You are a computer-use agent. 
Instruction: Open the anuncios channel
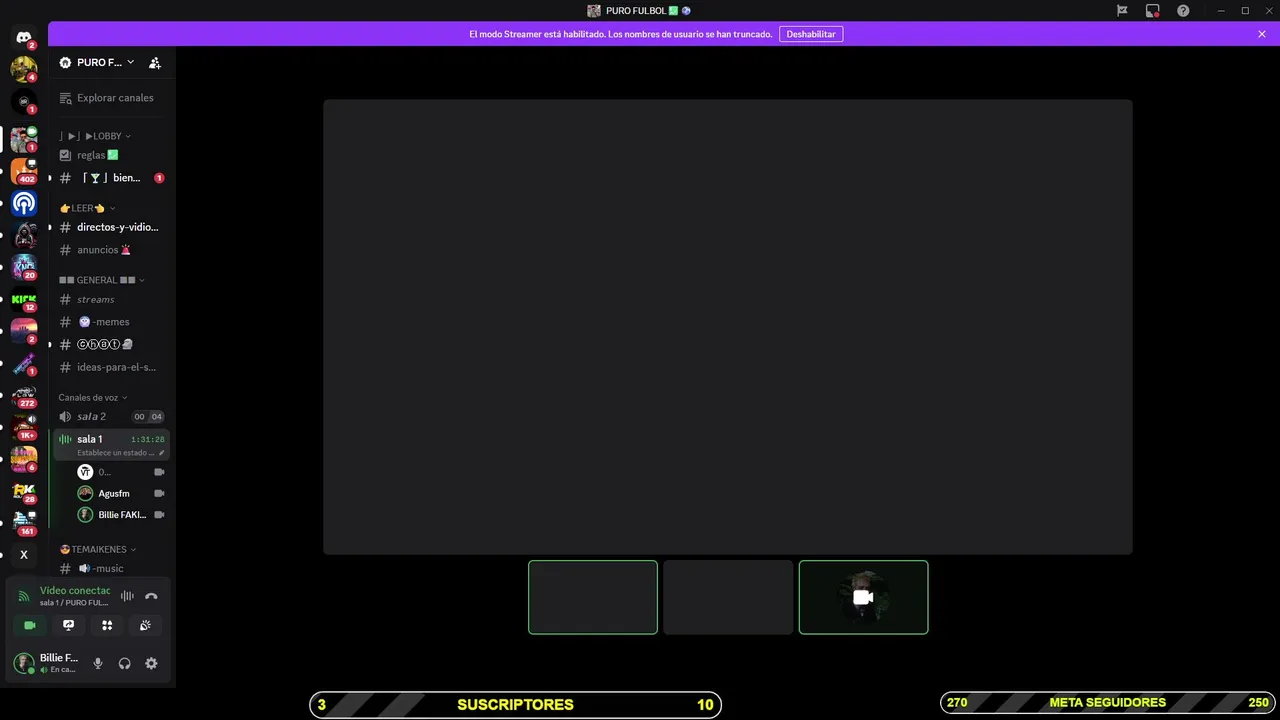point(111,250)
